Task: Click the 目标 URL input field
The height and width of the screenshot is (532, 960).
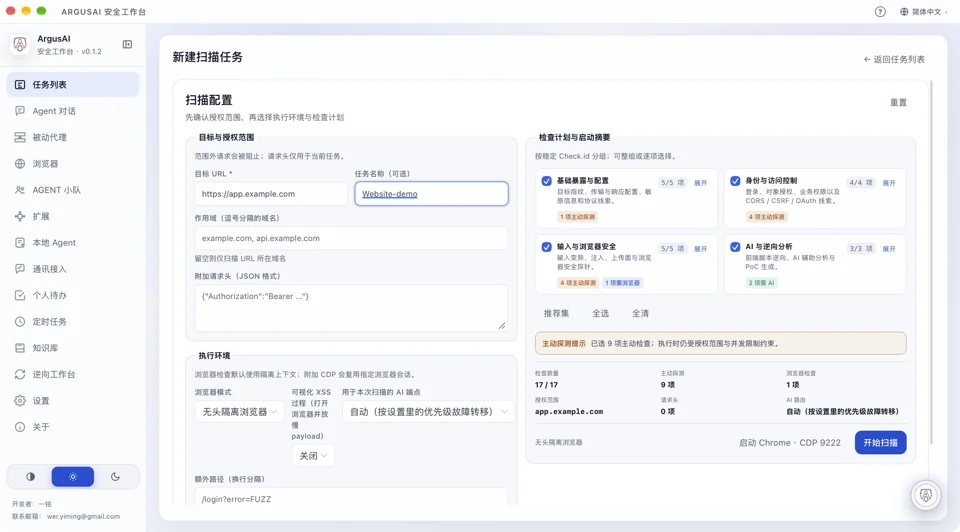Action: 271,193
